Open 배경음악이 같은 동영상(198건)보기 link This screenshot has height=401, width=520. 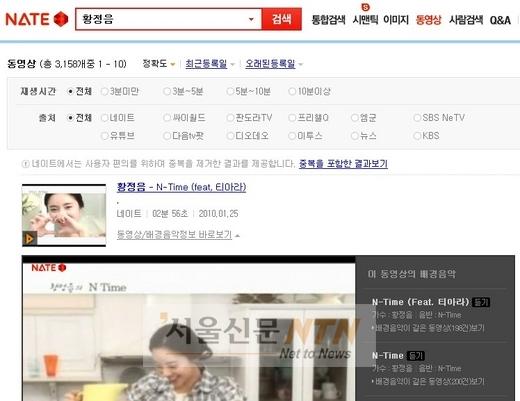click(429, 328)
